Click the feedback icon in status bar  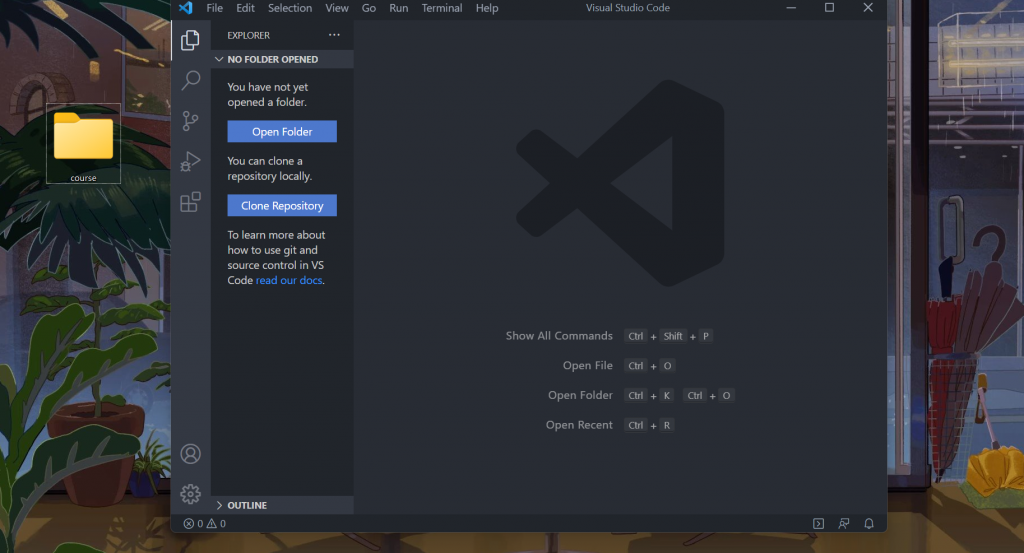pos(844,524)
